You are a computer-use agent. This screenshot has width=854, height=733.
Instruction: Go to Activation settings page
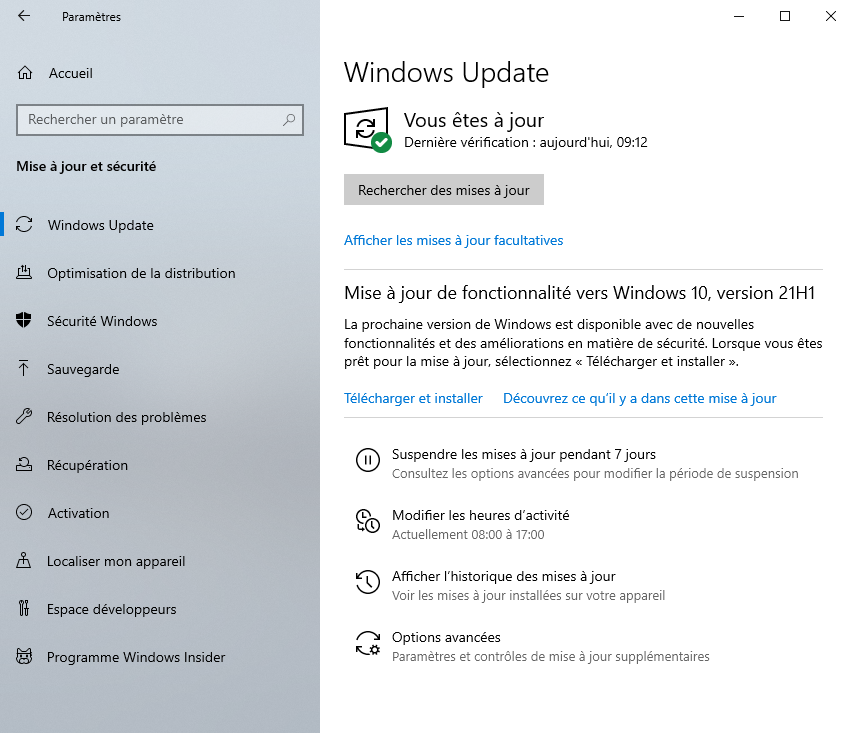[x=78, y=513]
